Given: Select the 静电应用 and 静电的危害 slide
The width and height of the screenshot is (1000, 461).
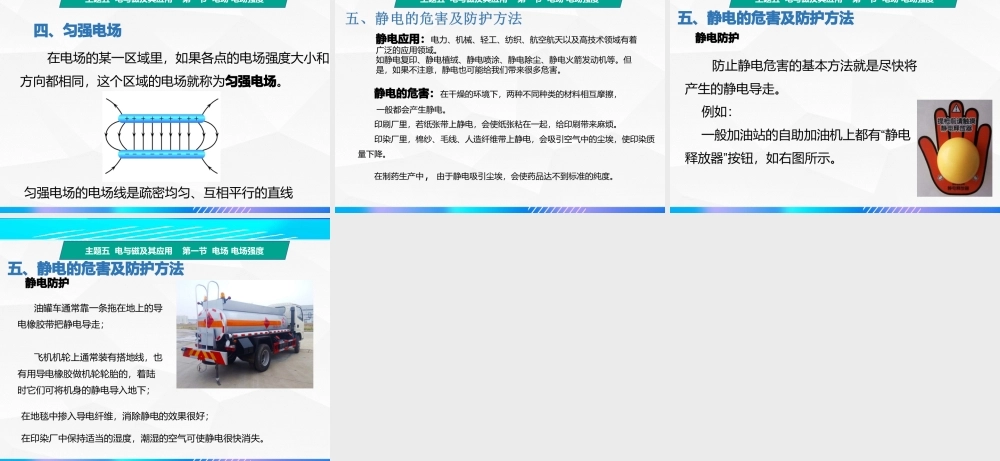Looking at the screenshot, I should click(500, 106).
